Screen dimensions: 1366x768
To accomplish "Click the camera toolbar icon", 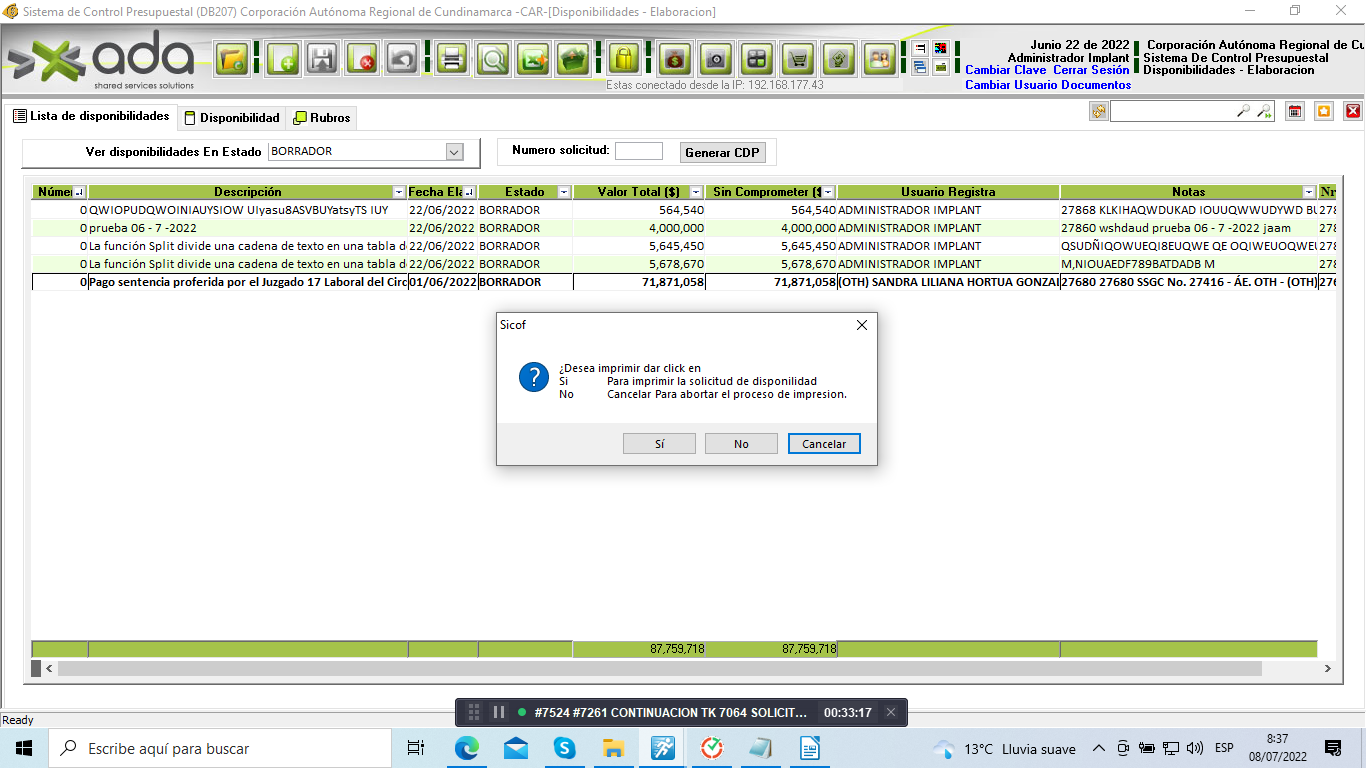I will tap(715, 60).
